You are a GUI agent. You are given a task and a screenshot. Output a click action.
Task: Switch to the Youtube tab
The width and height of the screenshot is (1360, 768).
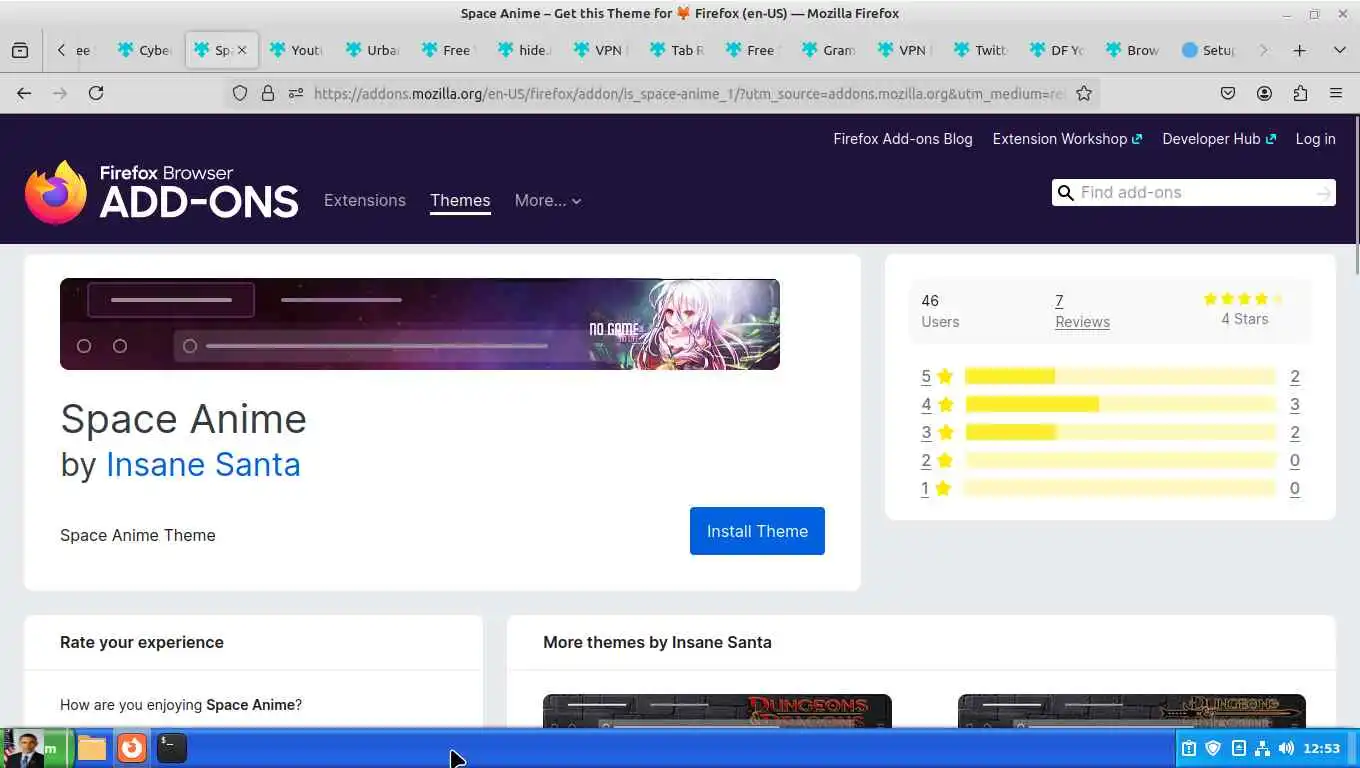(x=297, y=50)
